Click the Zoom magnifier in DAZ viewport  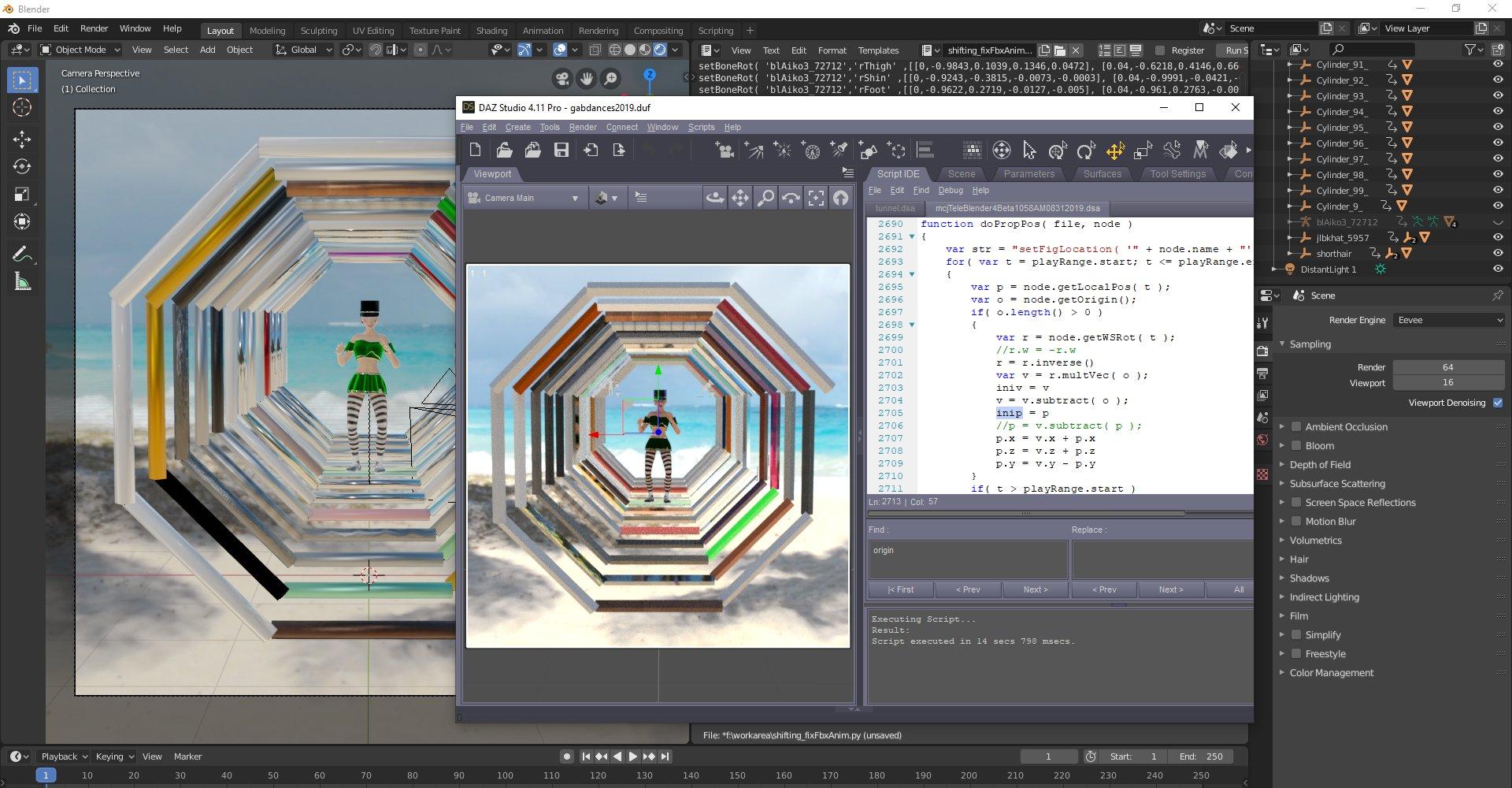(x=765, y=198)
